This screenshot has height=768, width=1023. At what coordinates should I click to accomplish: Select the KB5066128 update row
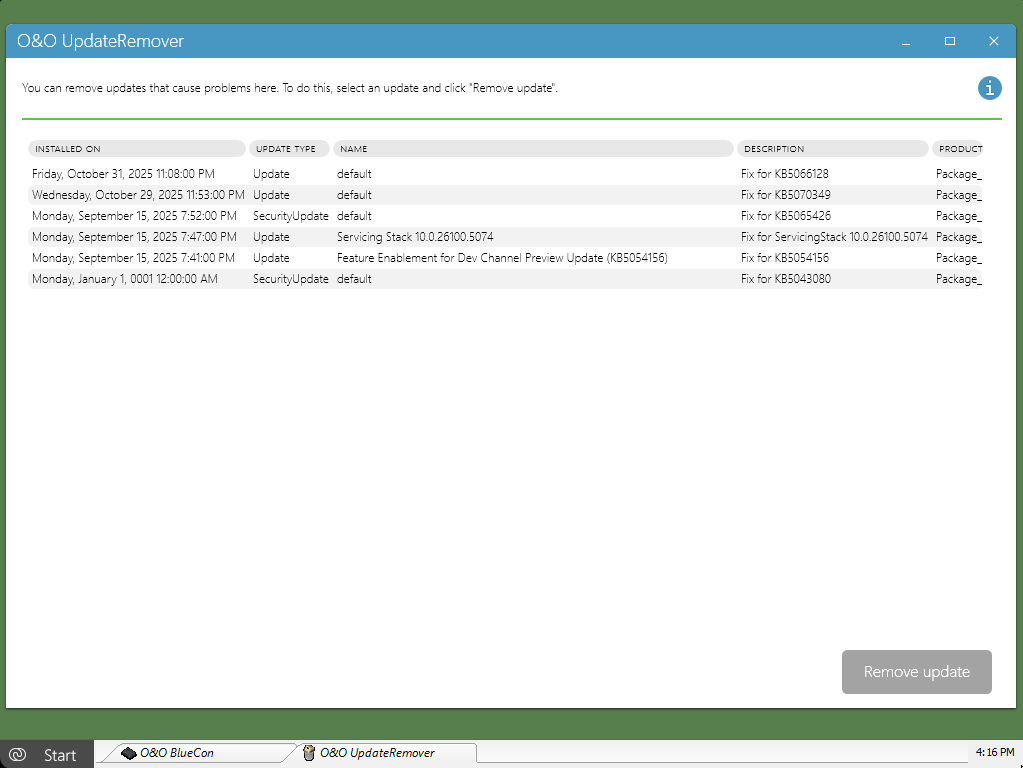(x=500, y=174)
